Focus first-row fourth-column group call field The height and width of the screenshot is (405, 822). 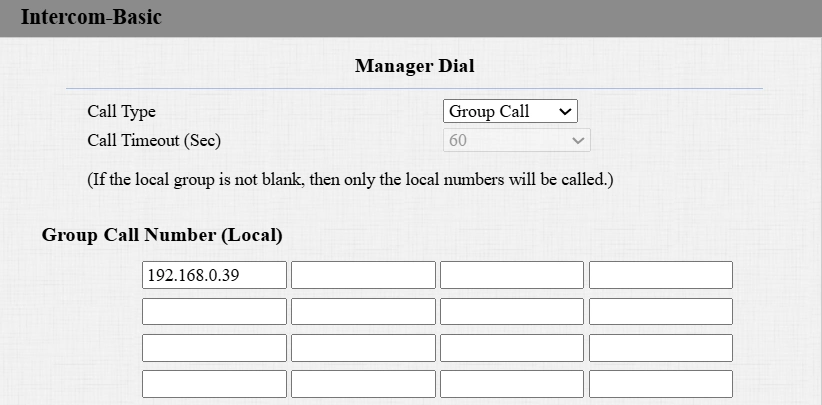[x=660, y=275]
